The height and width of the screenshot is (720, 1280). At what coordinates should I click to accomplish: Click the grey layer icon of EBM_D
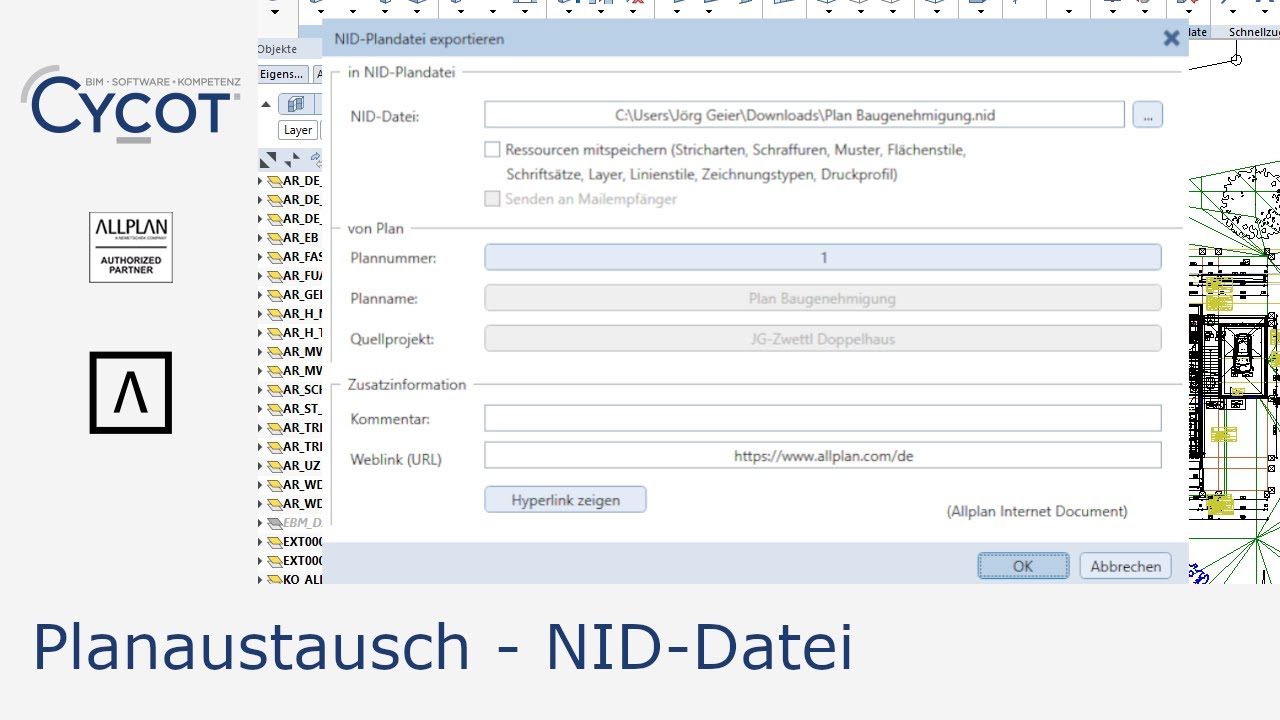(274, 523)
